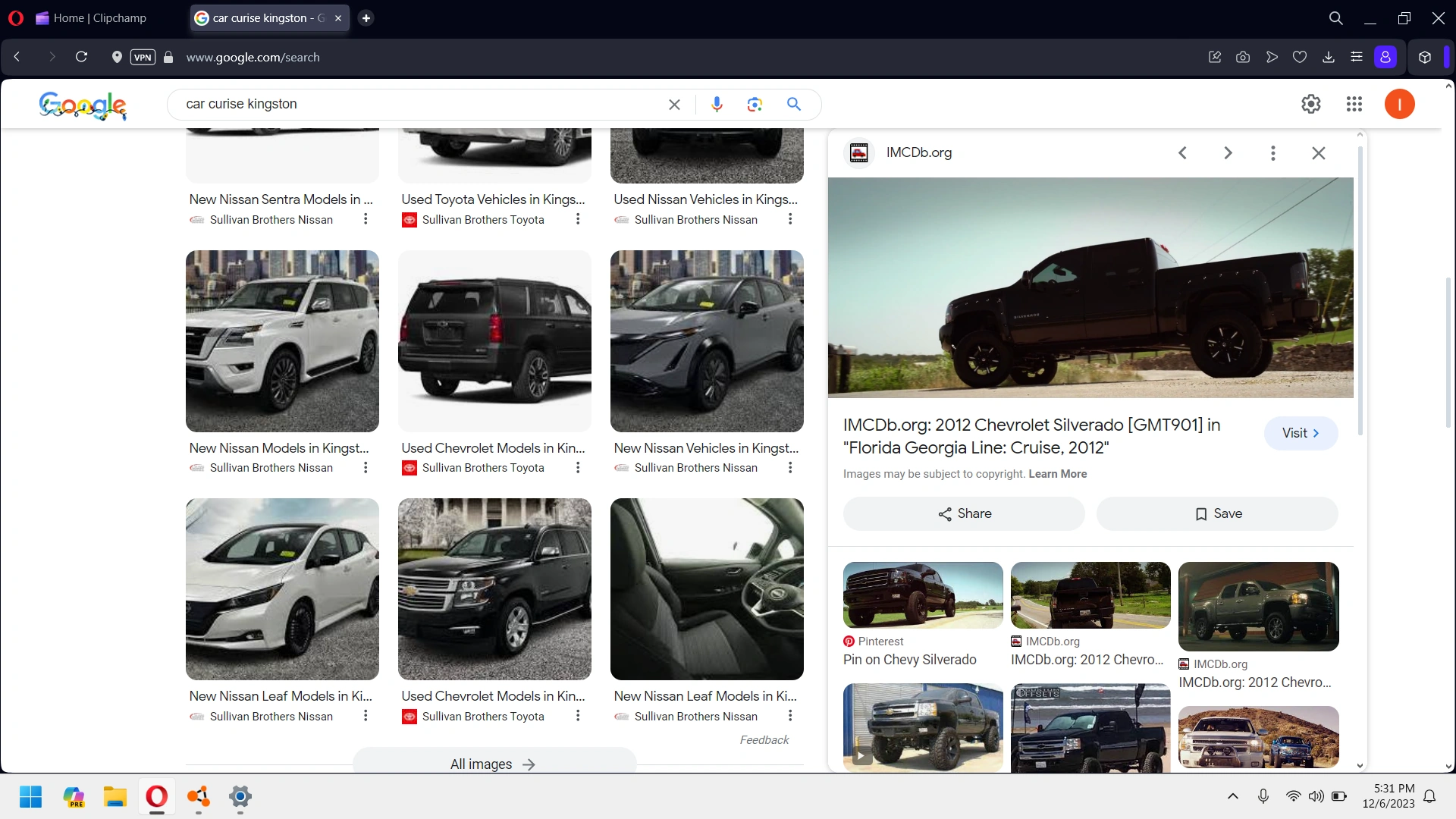Open Google Lens image search
Image resolution: width=1456 pixels, height=819 pixels.
click(754, 104)
